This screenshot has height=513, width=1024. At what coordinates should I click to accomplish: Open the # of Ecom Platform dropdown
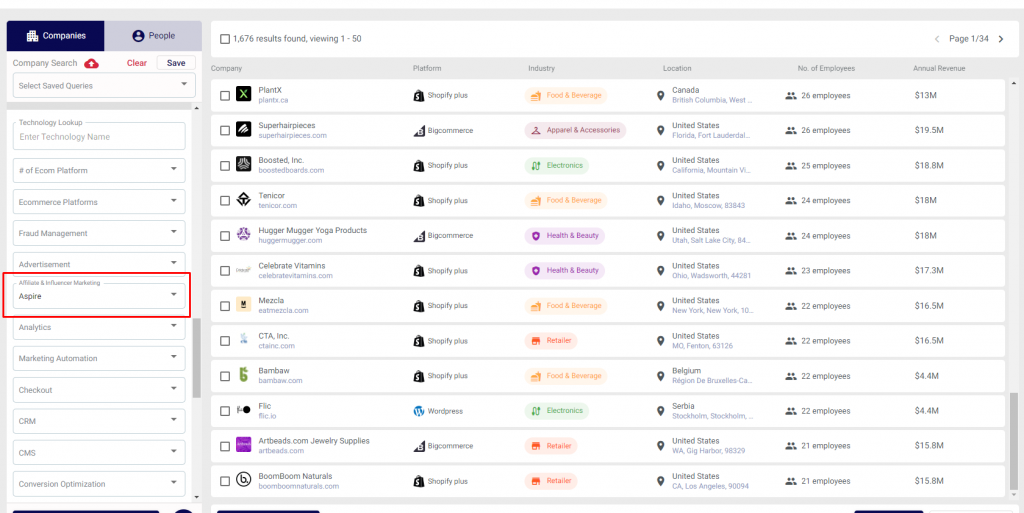coord(99,170)
